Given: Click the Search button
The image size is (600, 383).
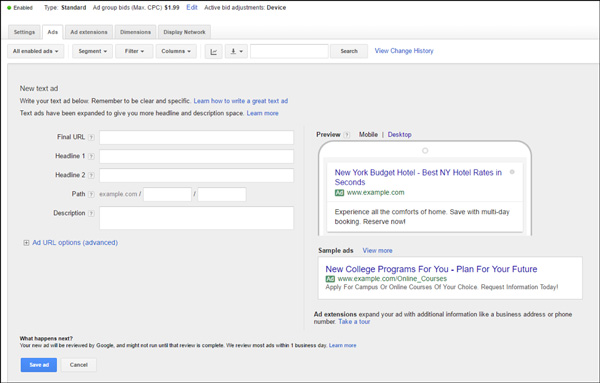Looking at the screenshot, I should 349,51.
